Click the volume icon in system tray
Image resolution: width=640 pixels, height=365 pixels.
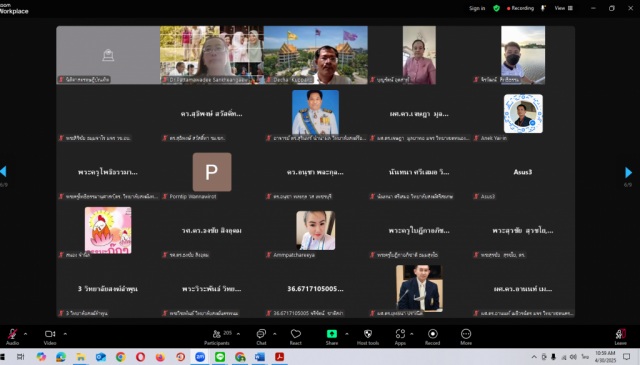pos(573,357)
